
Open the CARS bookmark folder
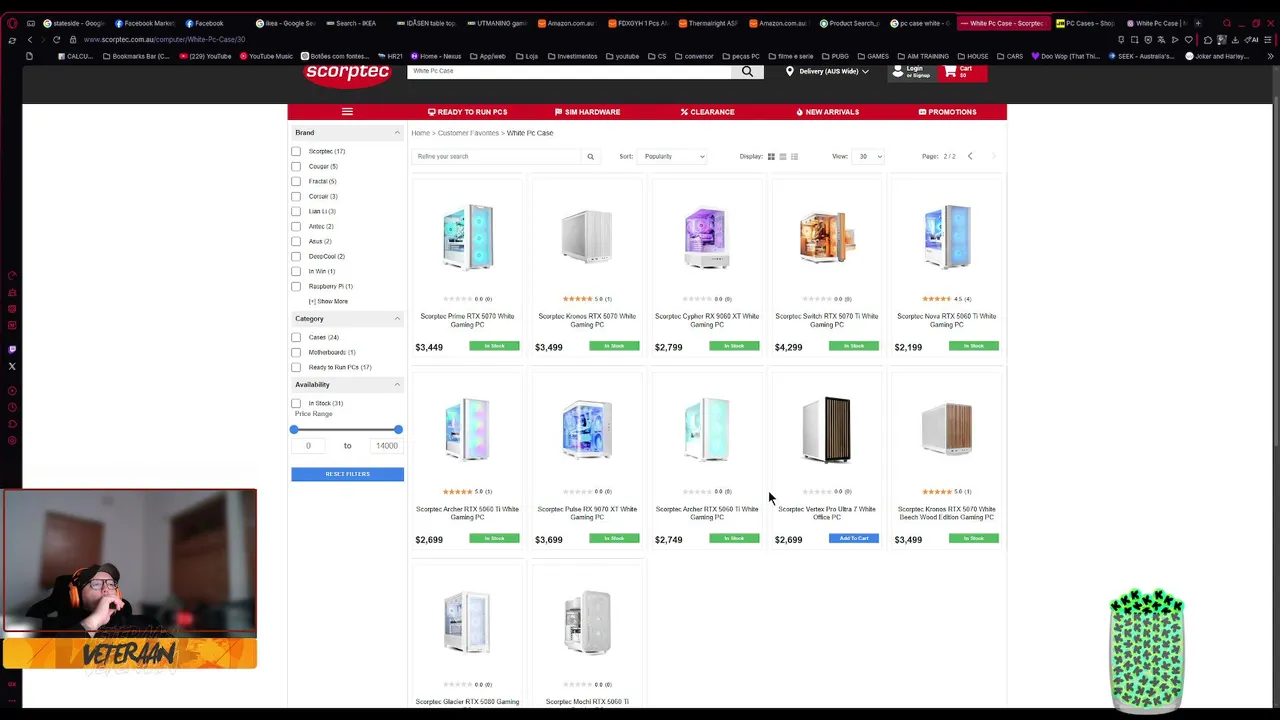1009,56
